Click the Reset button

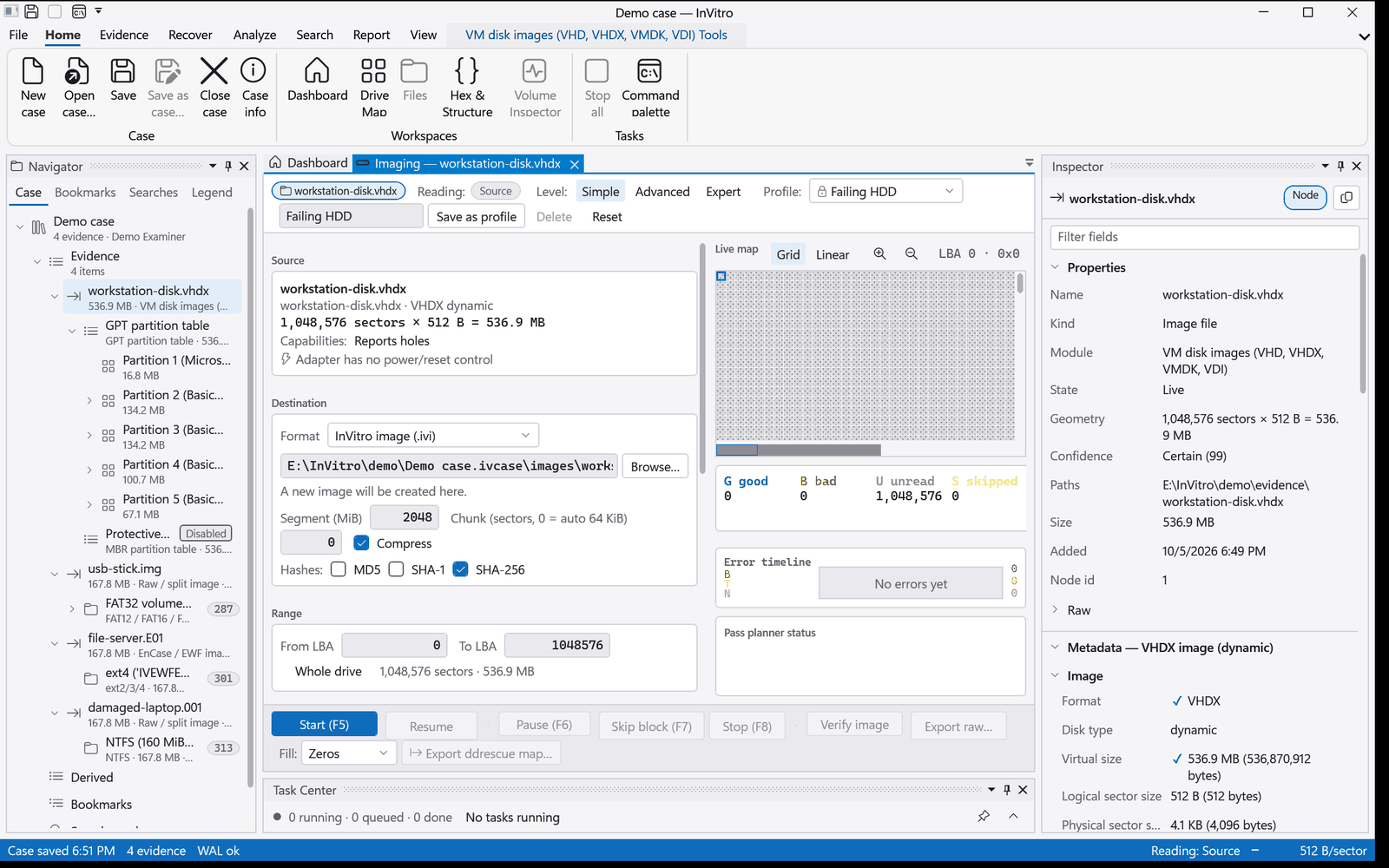[x=607, y=217]
